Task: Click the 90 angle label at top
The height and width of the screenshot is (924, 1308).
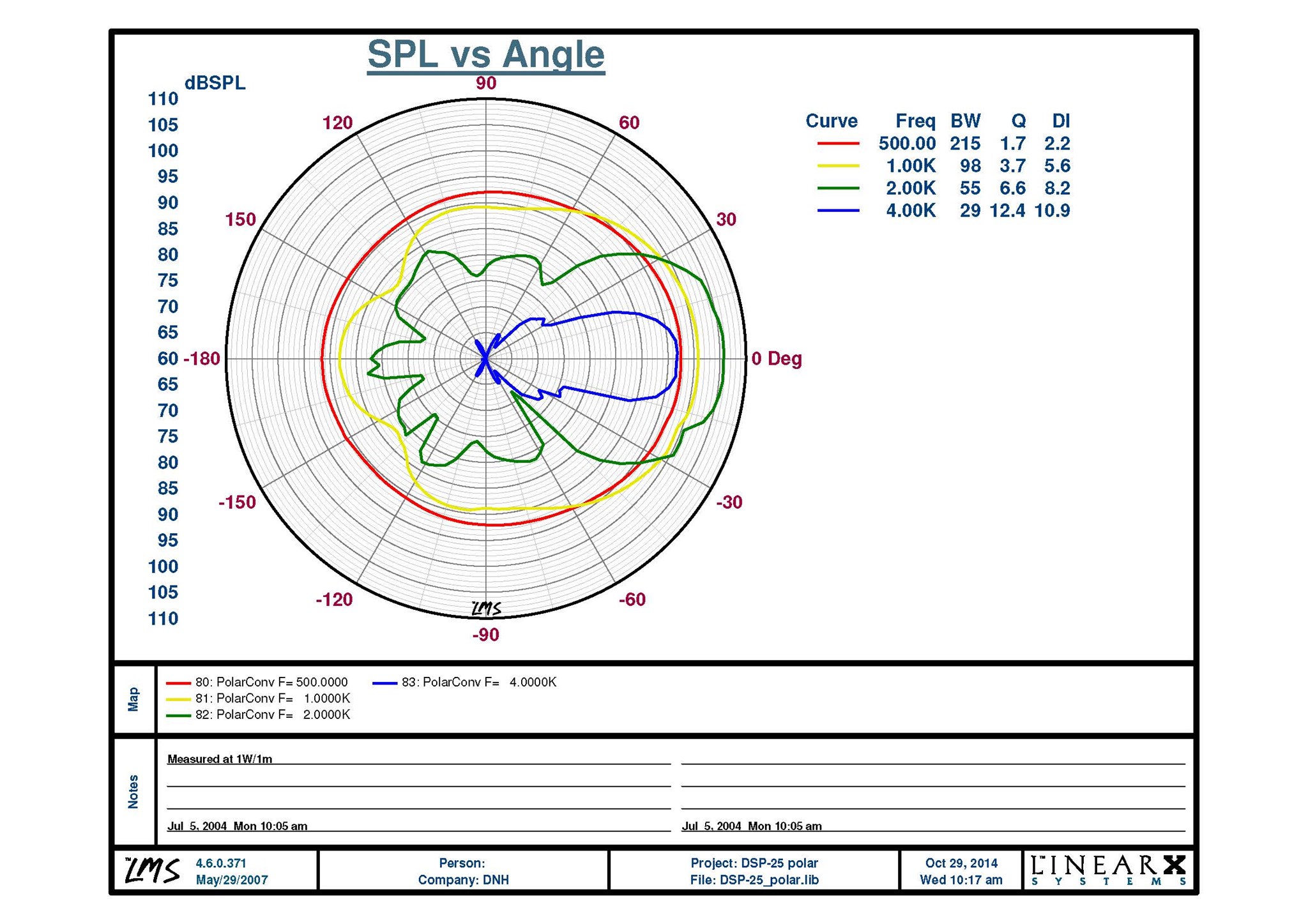Action: coord(486,83)
